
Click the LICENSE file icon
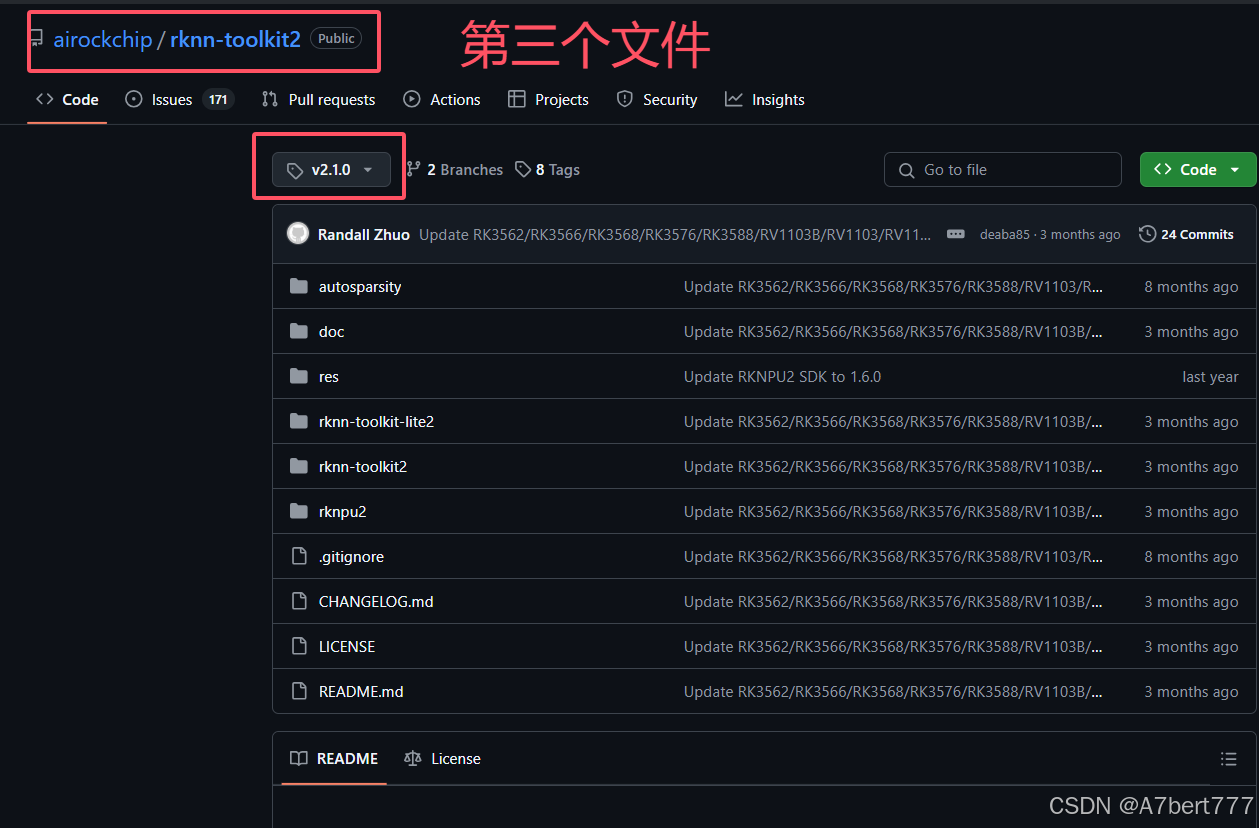click(298, 646)
